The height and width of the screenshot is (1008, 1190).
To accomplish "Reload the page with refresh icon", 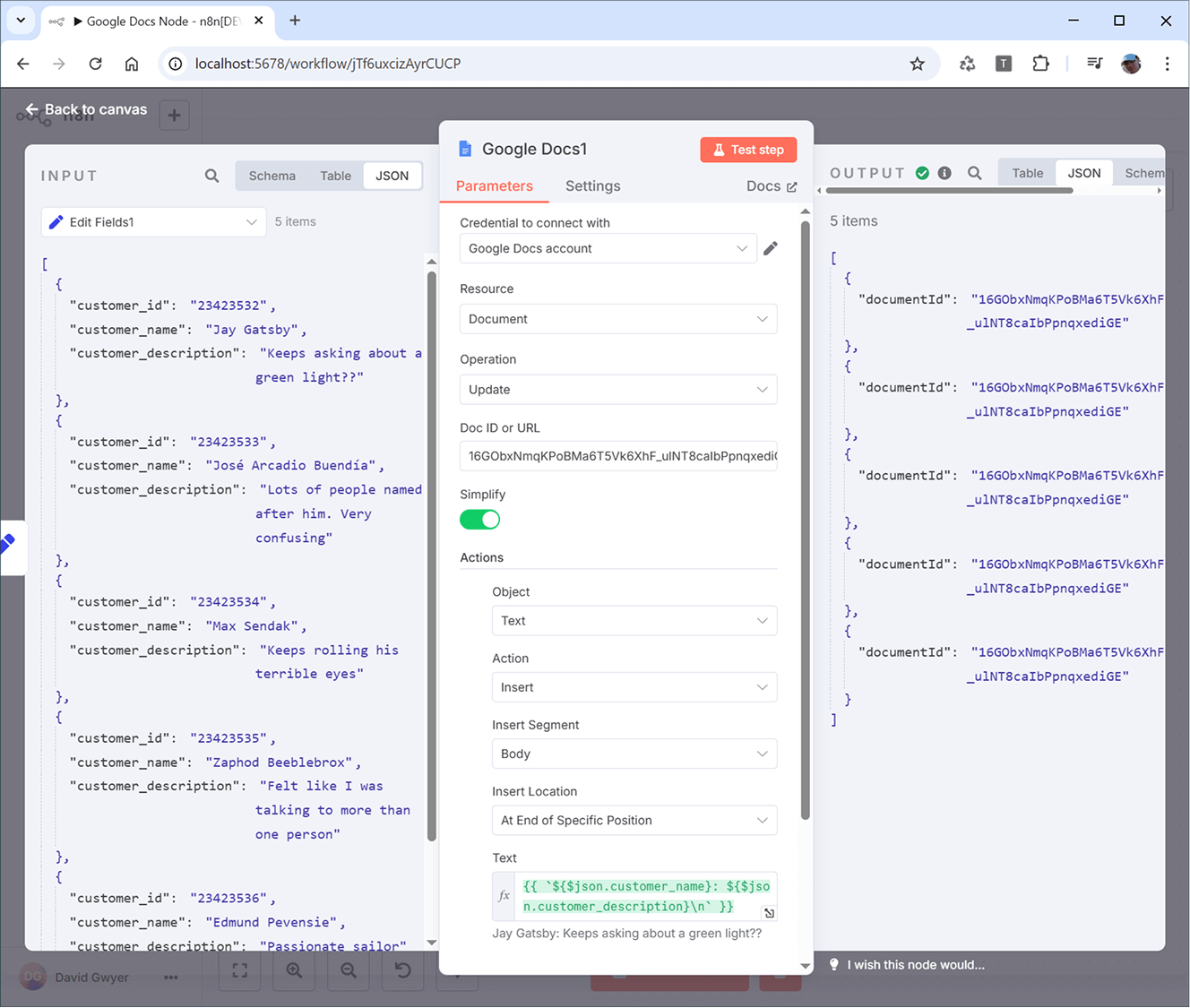I will 95,64.
